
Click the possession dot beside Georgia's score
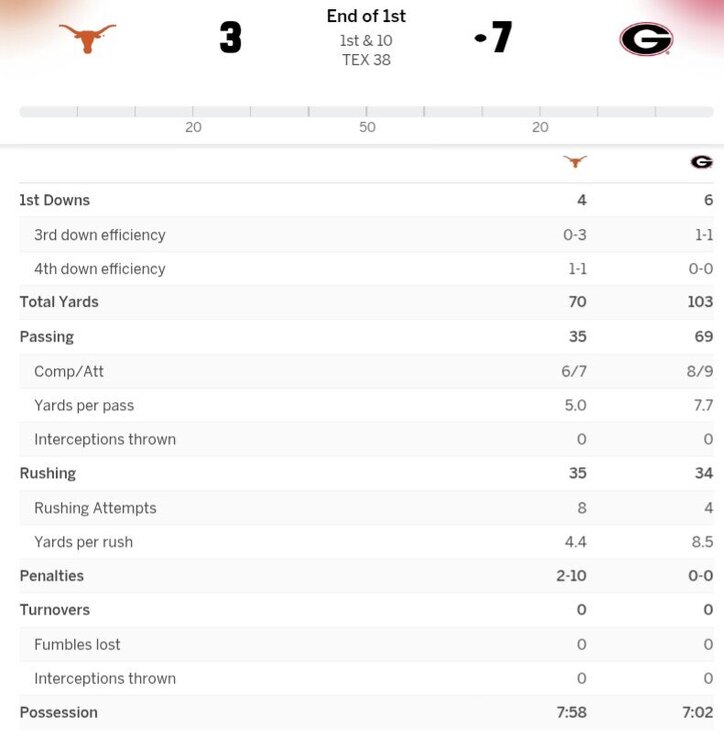pos(479,38)
